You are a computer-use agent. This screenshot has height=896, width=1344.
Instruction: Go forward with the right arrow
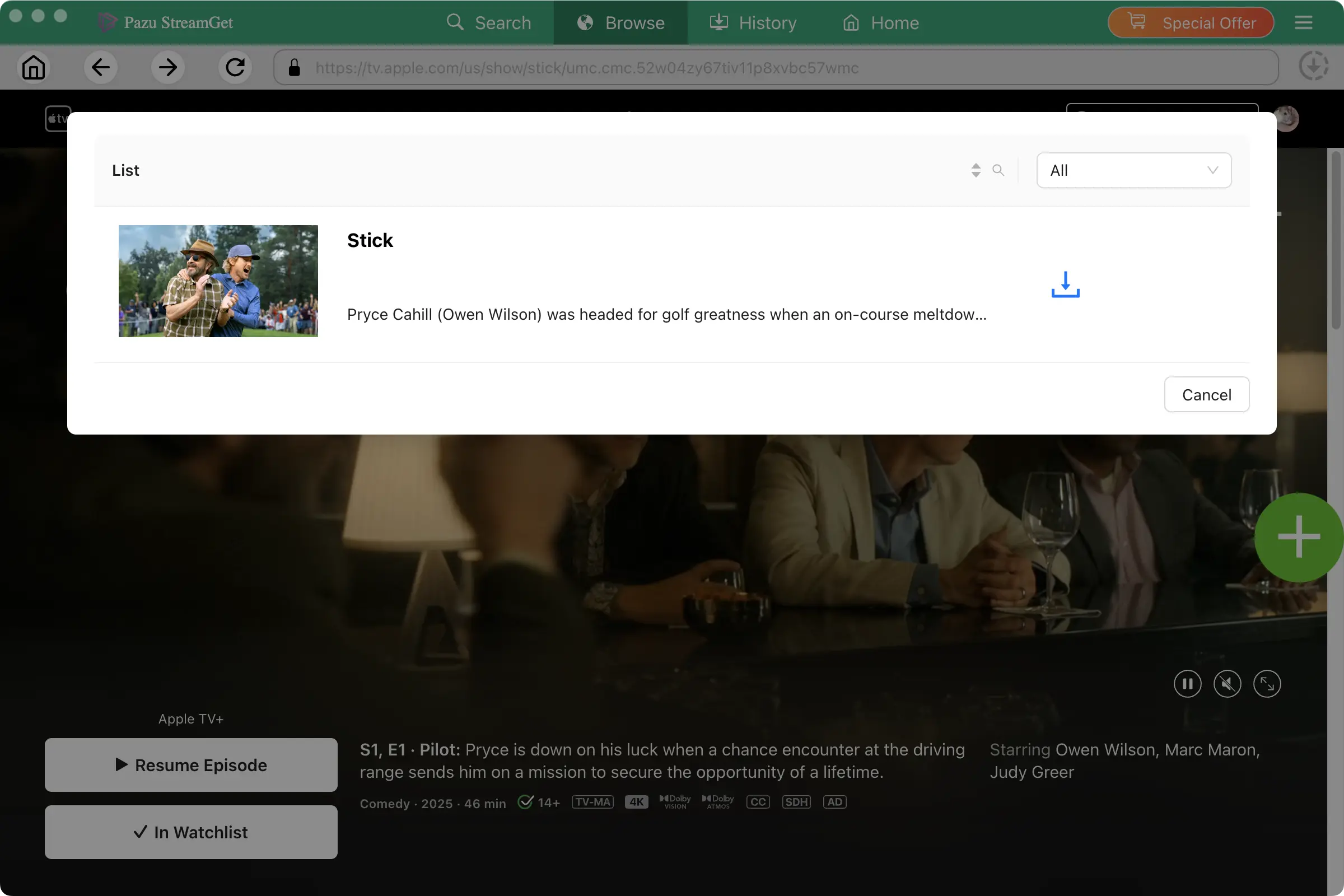pos(168,67)
